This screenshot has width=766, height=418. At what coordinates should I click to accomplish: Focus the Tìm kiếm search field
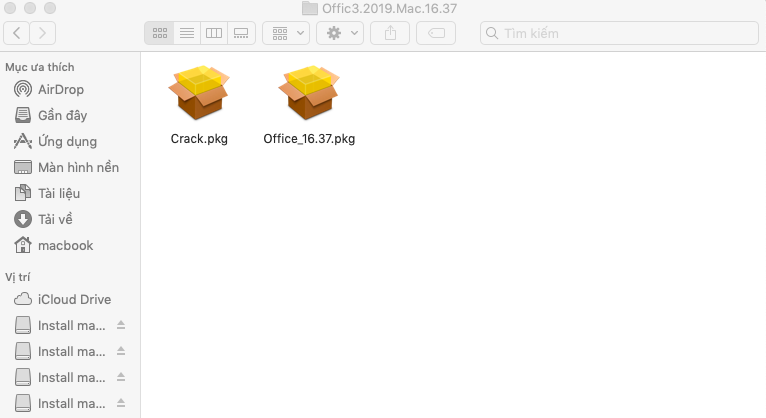click(619, 33)
